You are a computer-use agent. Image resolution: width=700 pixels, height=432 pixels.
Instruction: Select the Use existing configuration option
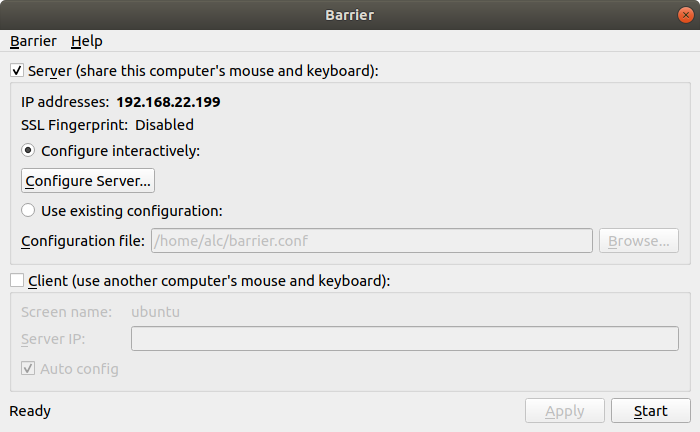pos(28,211)
